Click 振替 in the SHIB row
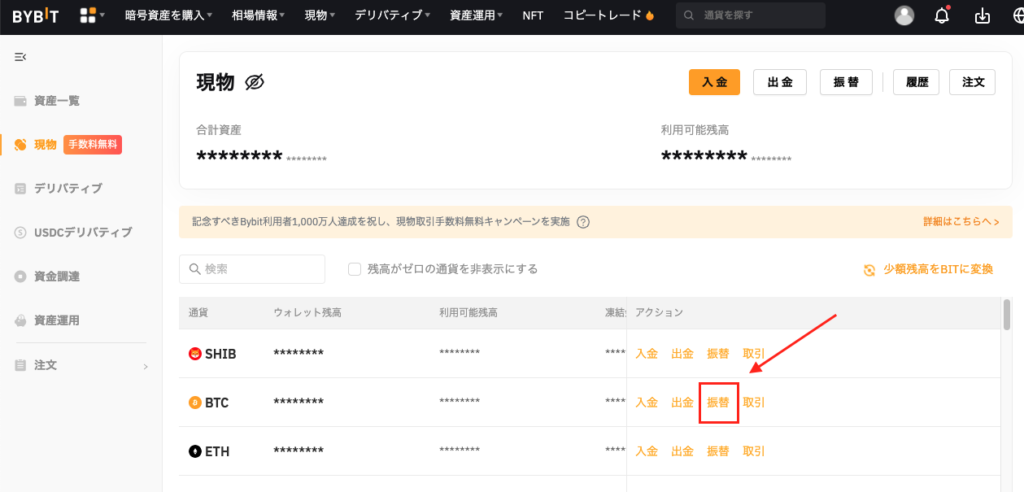1024x492 pixels. point(718,353)
